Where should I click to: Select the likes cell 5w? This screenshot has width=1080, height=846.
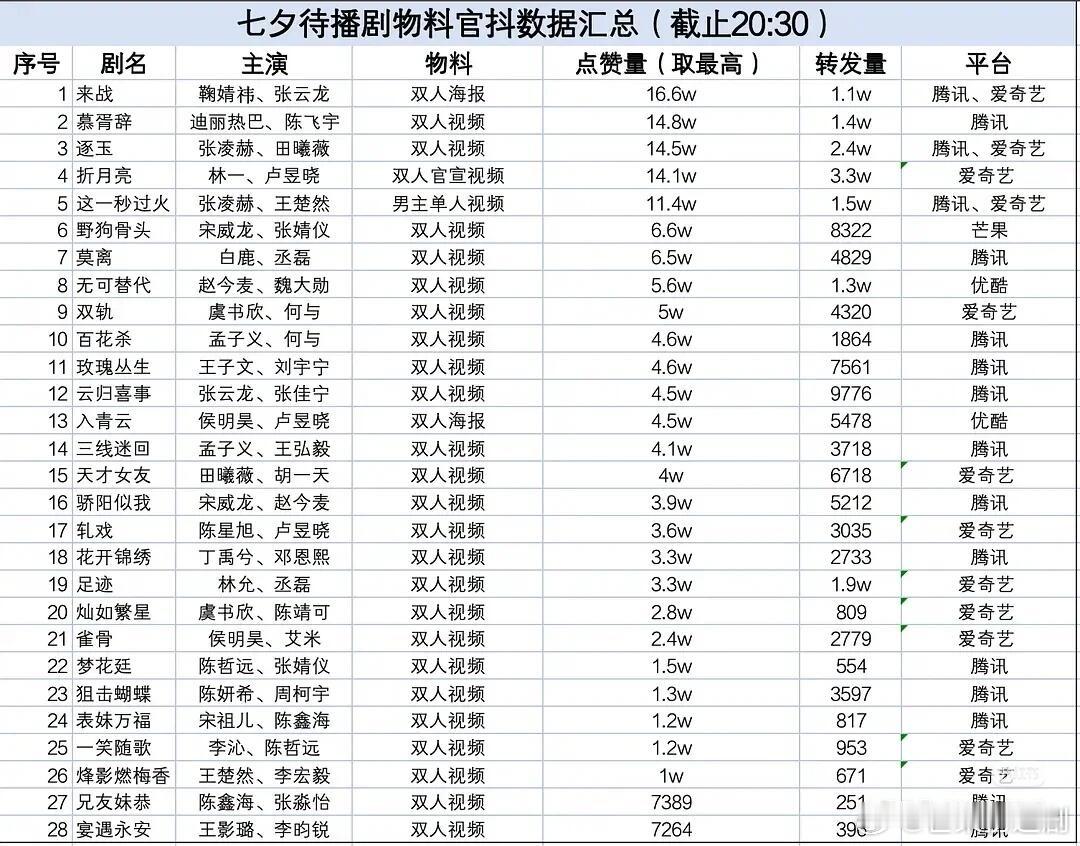click(671, 312)
